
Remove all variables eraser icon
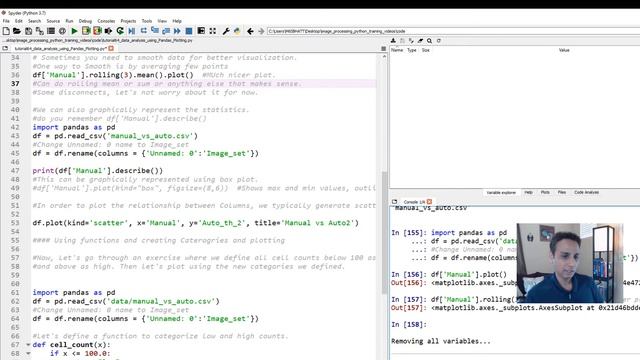(420, 41)
